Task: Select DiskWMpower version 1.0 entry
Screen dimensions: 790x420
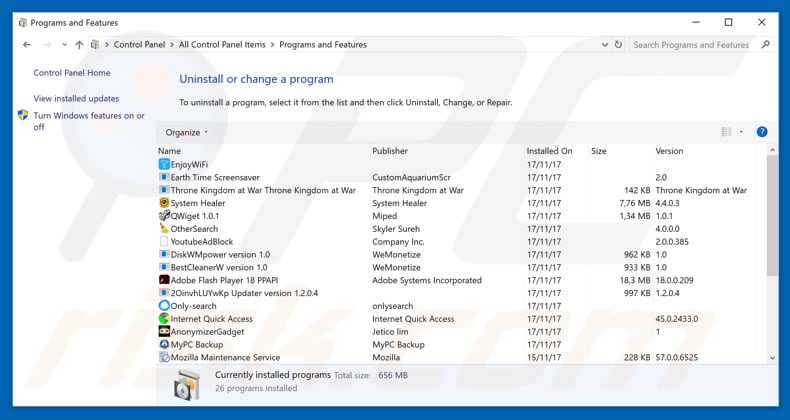Action: 220,254
